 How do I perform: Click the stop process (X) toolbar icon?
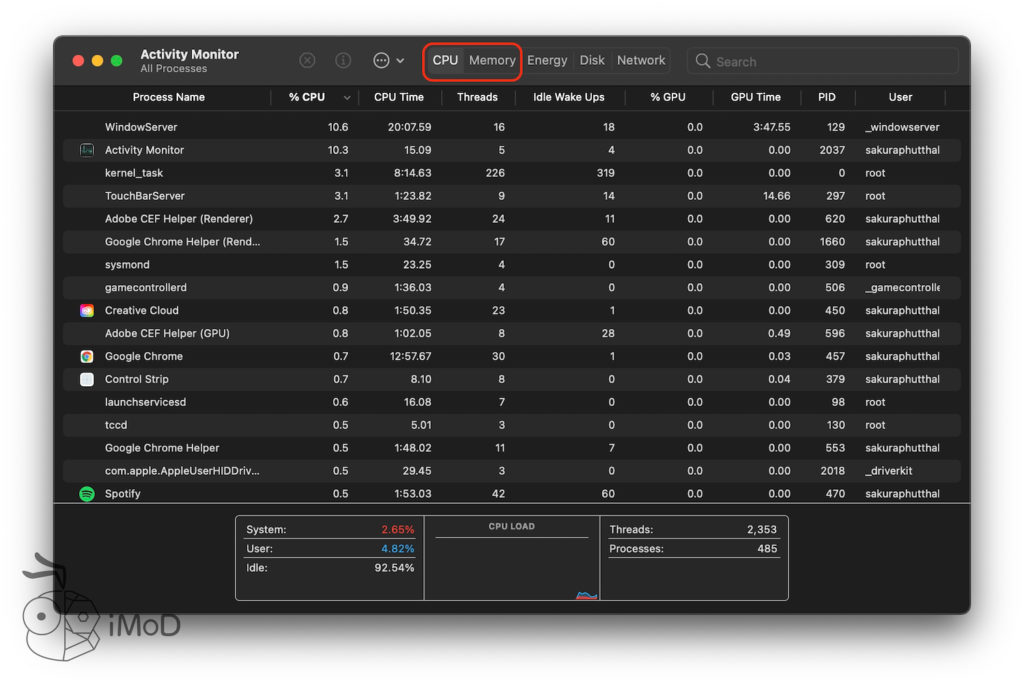pos(307,60)
